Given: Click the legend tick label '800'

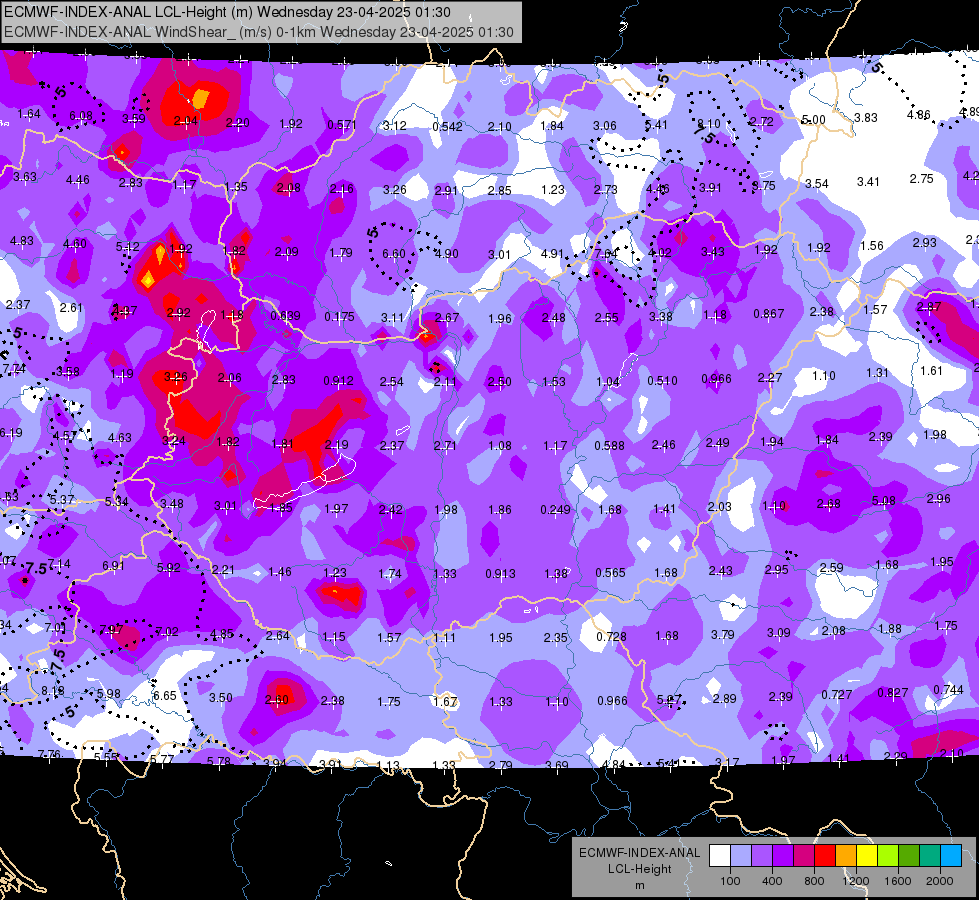Looking at the screenshot, I should coord(814,881).
